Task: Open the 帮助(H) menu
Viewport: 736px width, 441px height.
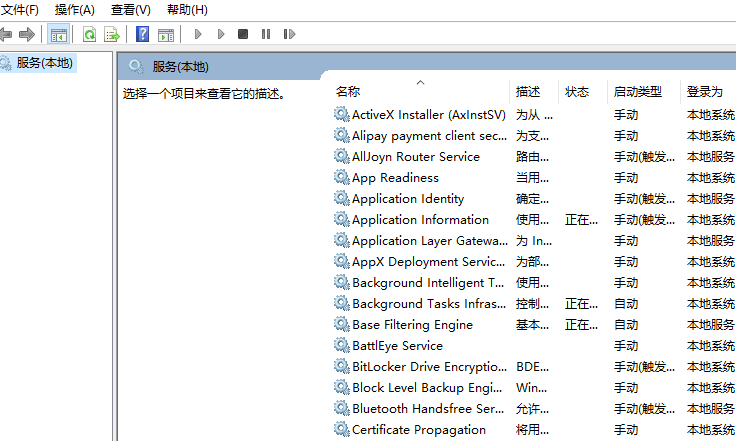Action: [187, 10]
